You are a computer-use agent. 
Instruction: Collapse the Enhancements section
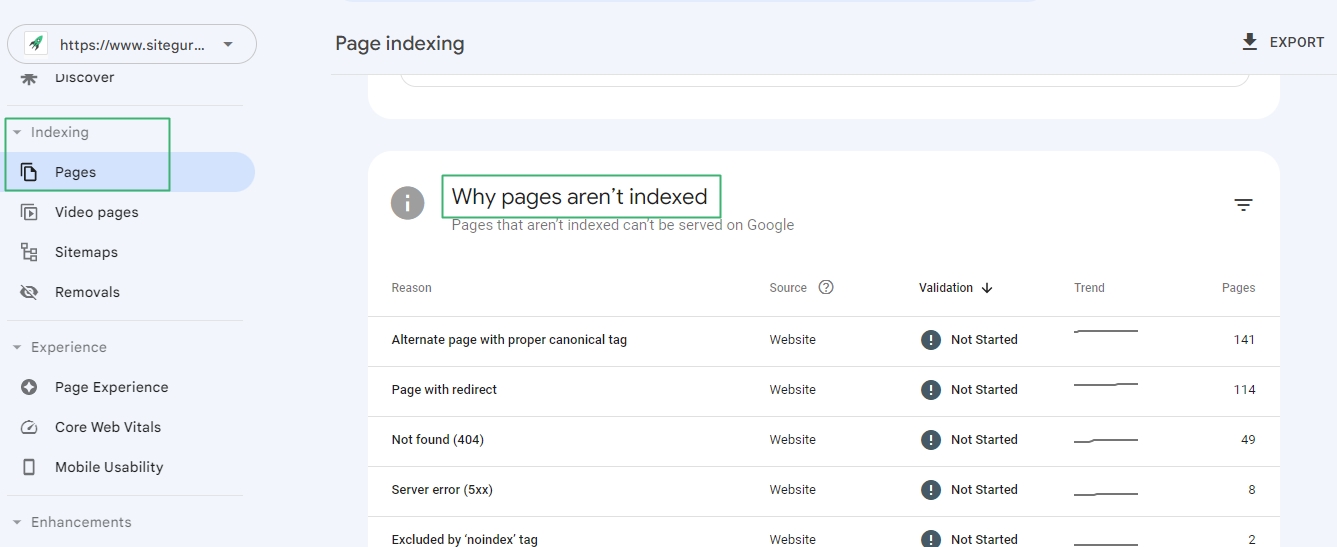17,522
